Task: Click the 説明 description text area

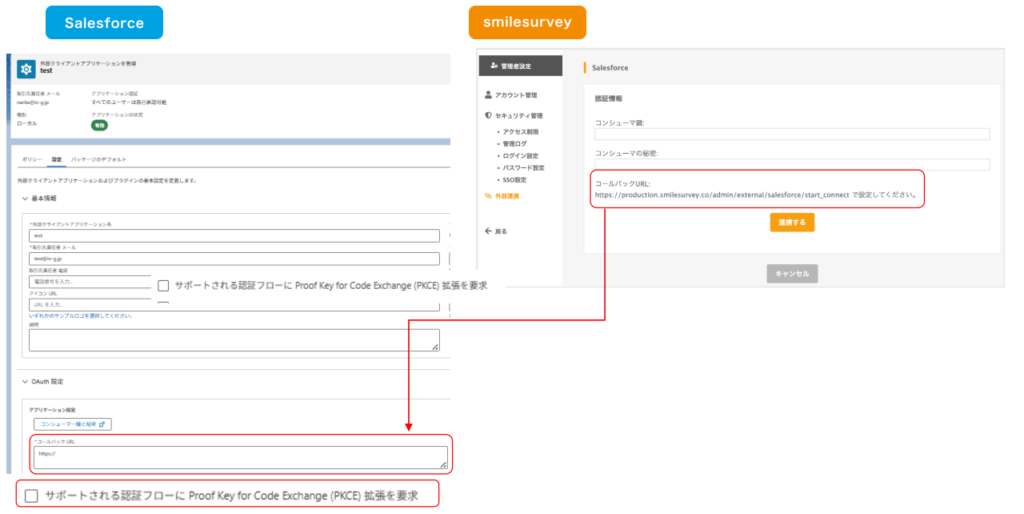Action: 234,340
